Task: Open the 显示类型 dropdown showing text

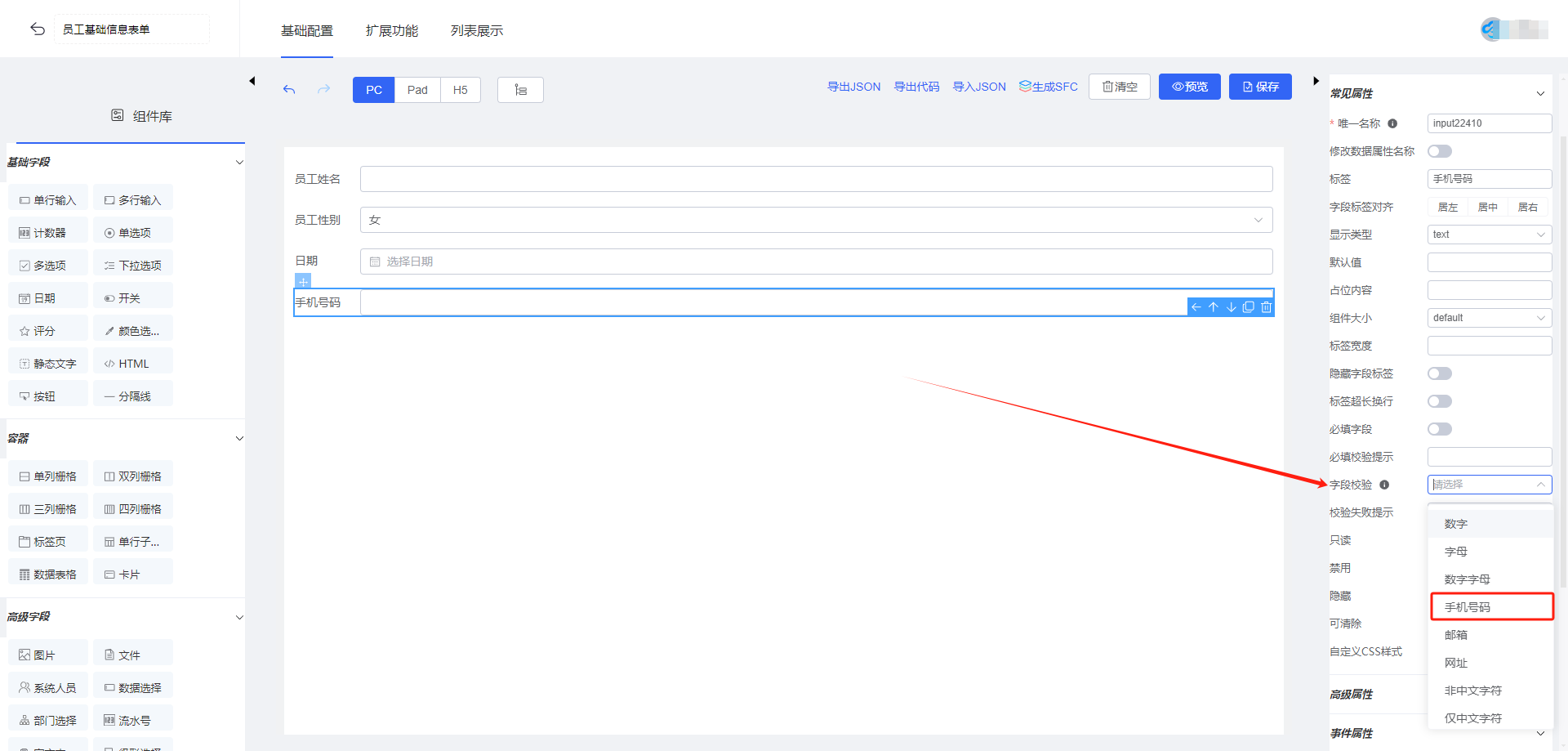Action: 1489,235
